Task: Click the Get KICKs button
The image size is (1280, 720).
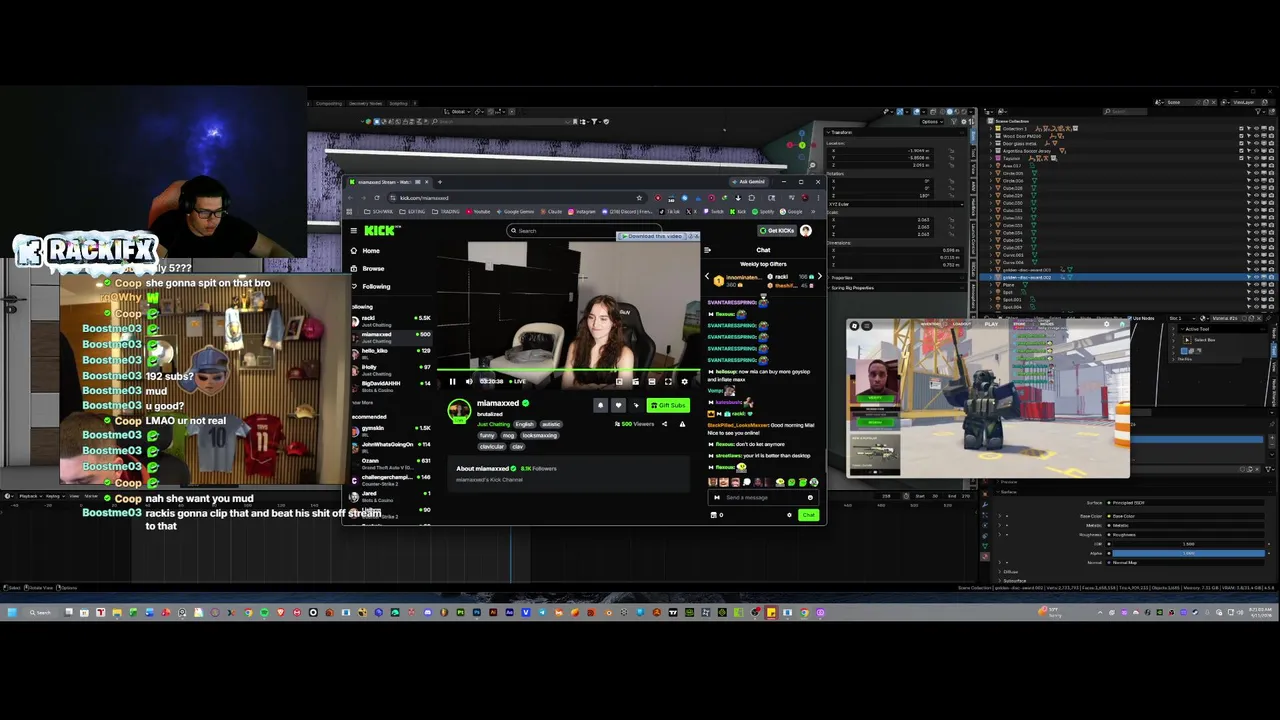Action: [x=776, y=230]
